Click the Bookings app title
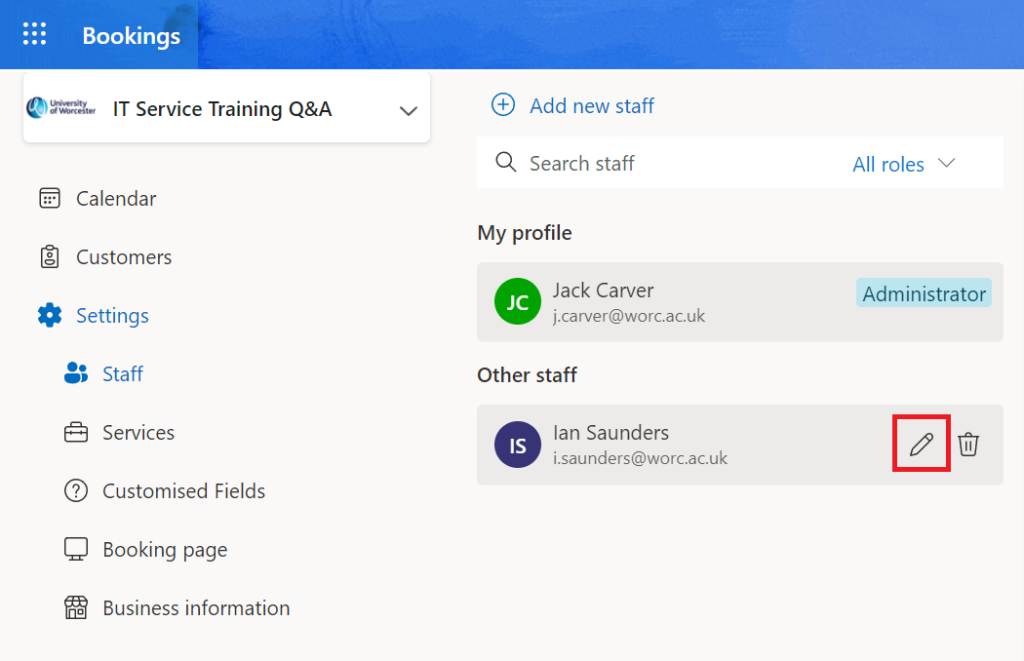1024x661 pixels. coord(131,36)
